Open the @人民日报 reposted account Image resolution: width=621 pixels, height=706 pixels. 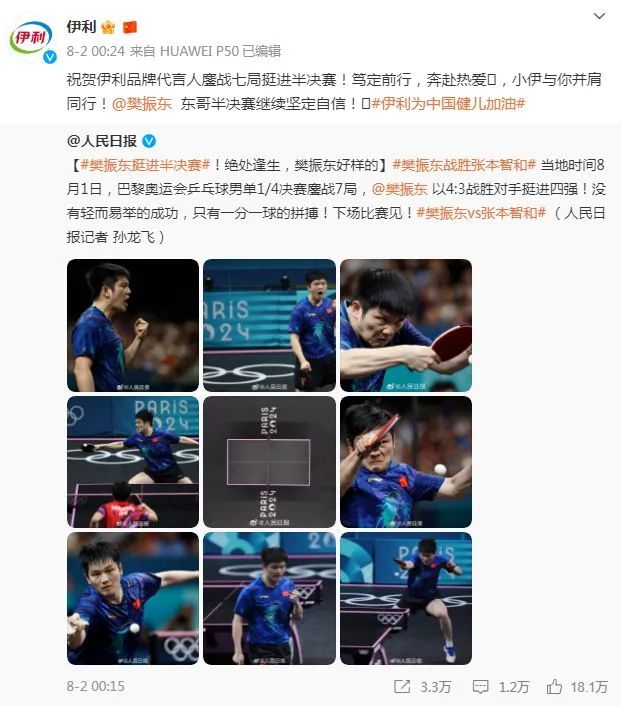[x=102, y=141]
